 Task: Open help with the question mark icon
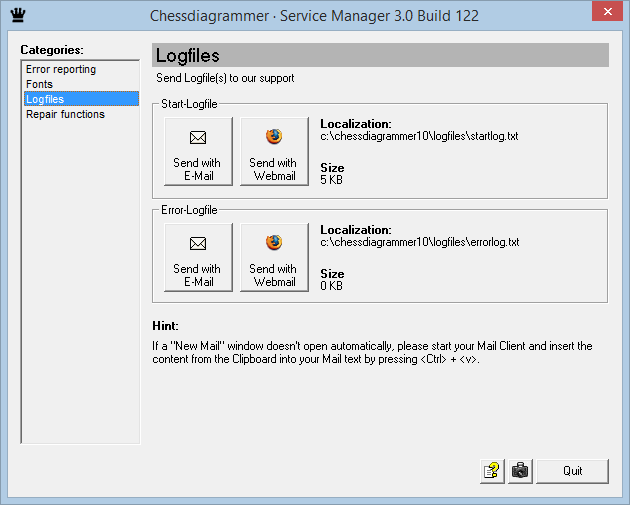pyautogui.click(x=492, y=471)
